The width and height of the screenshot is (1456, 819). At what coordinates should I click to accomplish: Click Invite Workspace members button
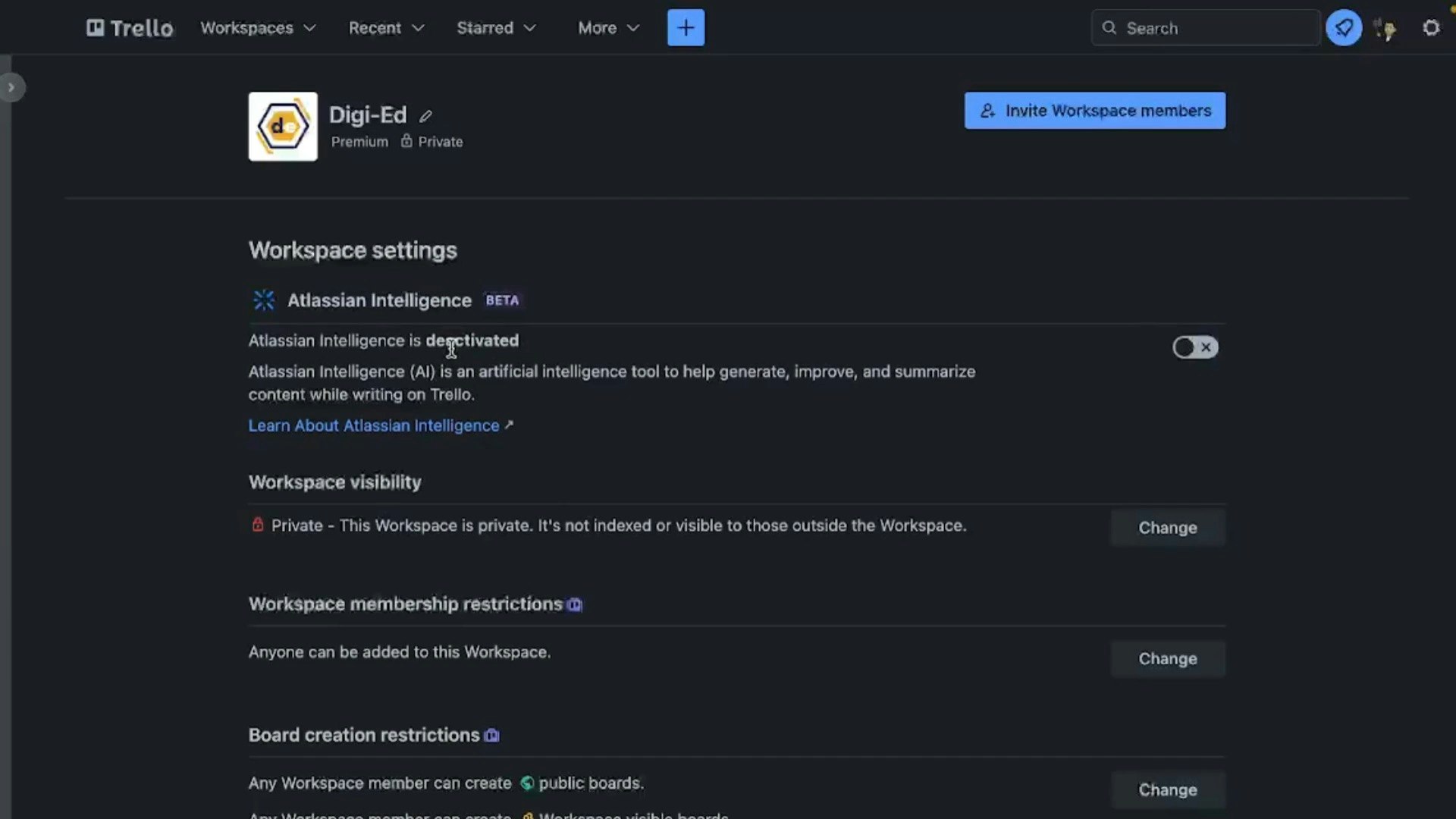click(1094, 111)
